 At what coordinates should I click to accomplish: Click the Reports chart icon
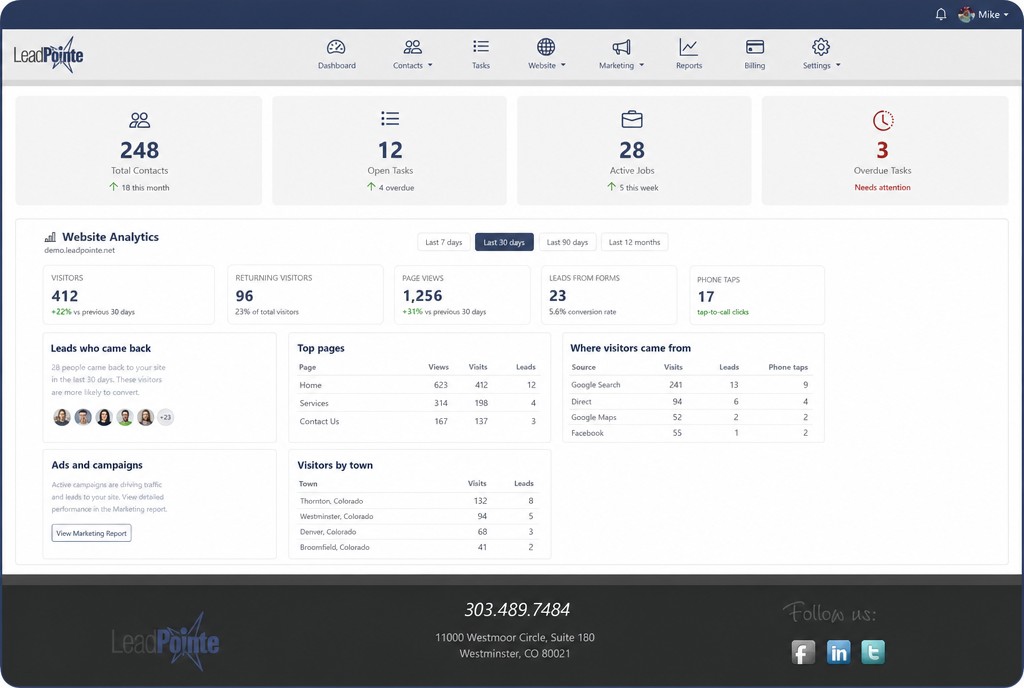point(688,47)
